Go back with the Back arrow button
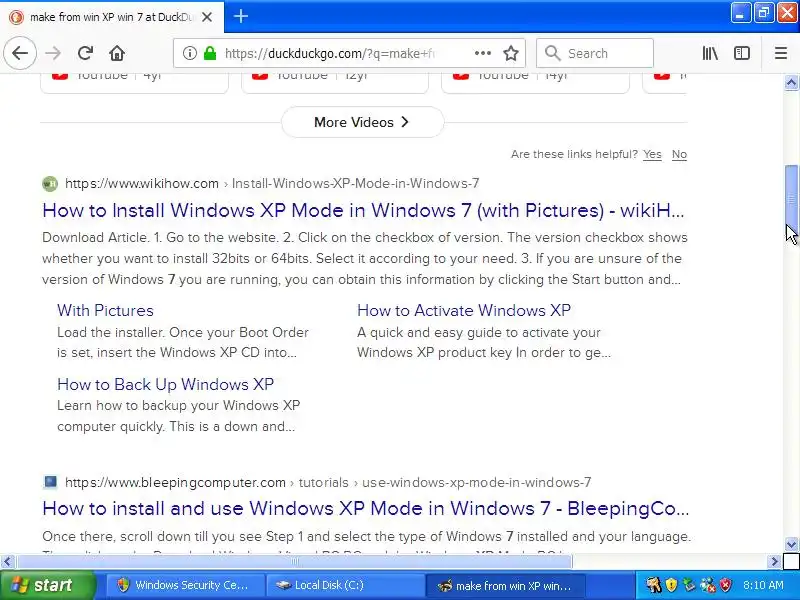Image resolution: width=800 pixels, height=600 pixels. coord(20,53)
